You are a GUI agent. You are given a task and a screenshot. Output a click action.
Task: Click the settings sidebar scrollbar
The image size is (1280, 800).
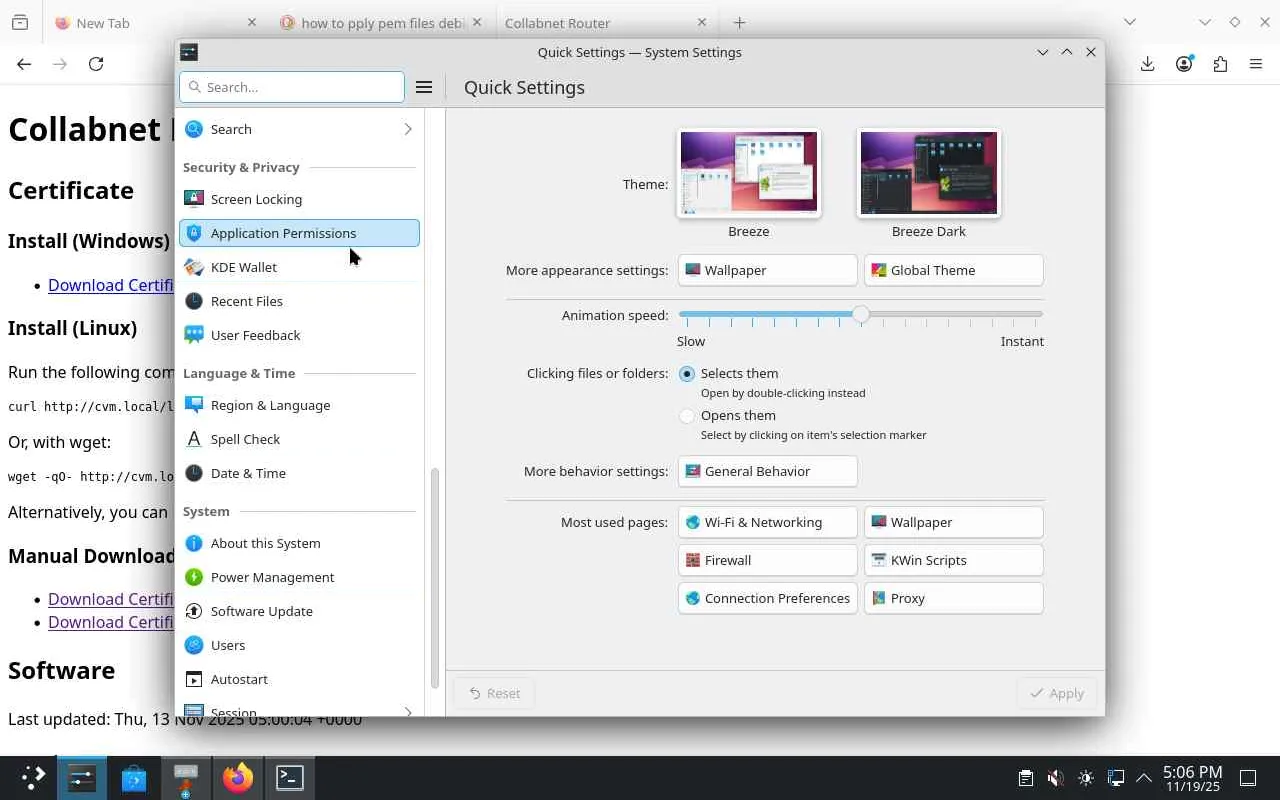pyautogui.click(x=435, y=578)
